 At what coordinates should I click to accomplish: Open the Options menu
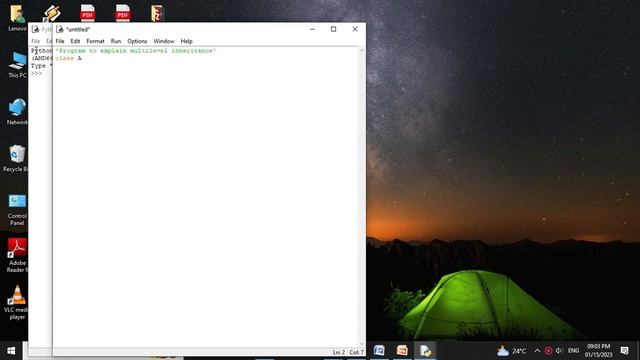click(x=137, y=41)
